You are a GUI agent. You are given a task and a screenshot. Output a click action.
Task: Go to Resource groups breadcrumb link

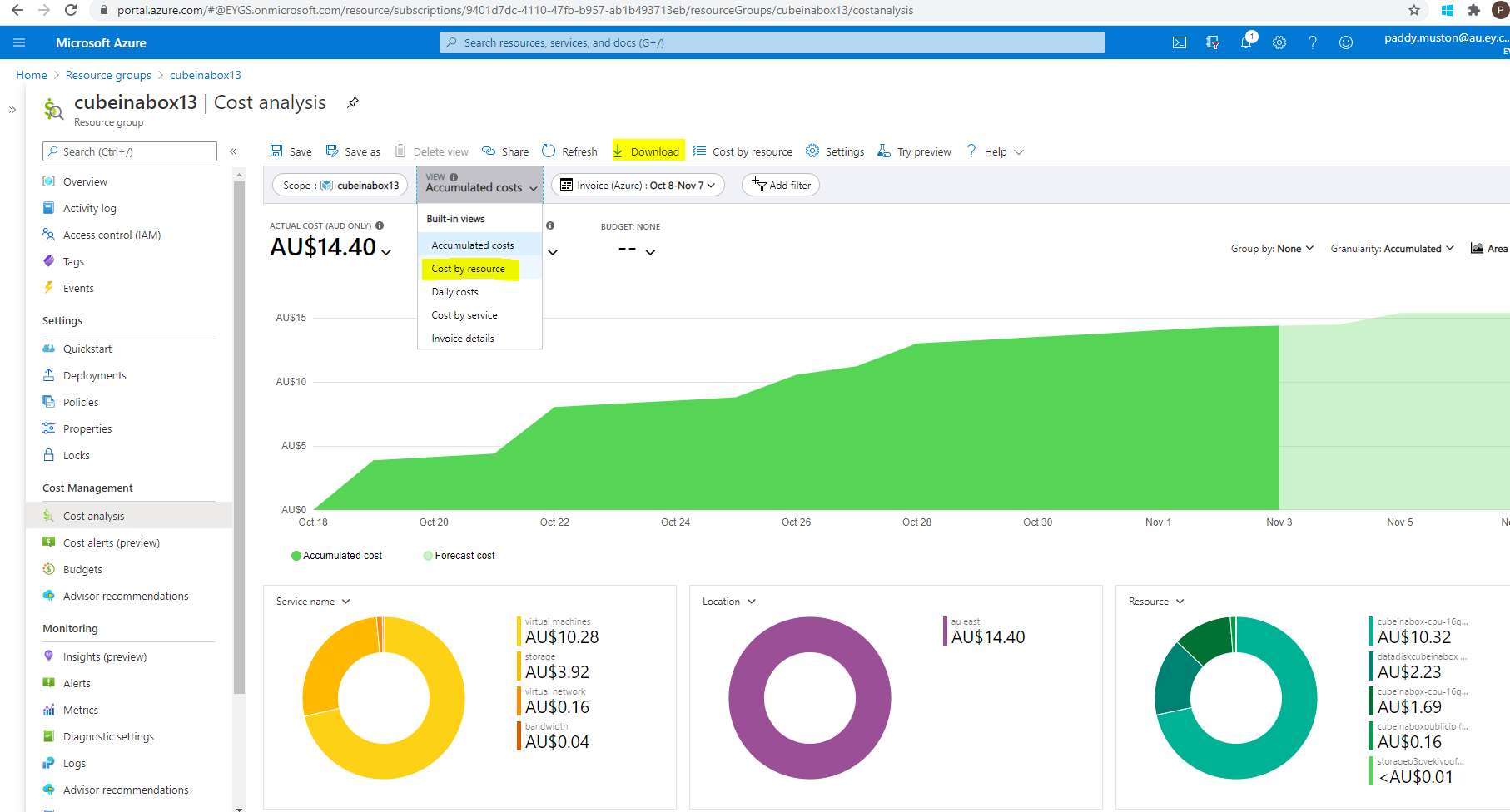pos(108,75)
